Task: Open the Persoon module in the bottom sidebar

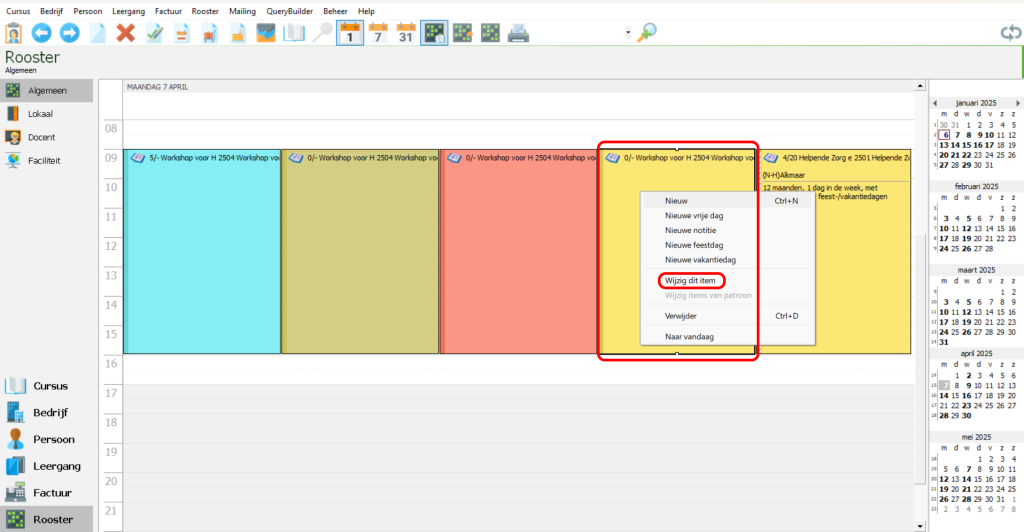Action: (x=46, y=439)
